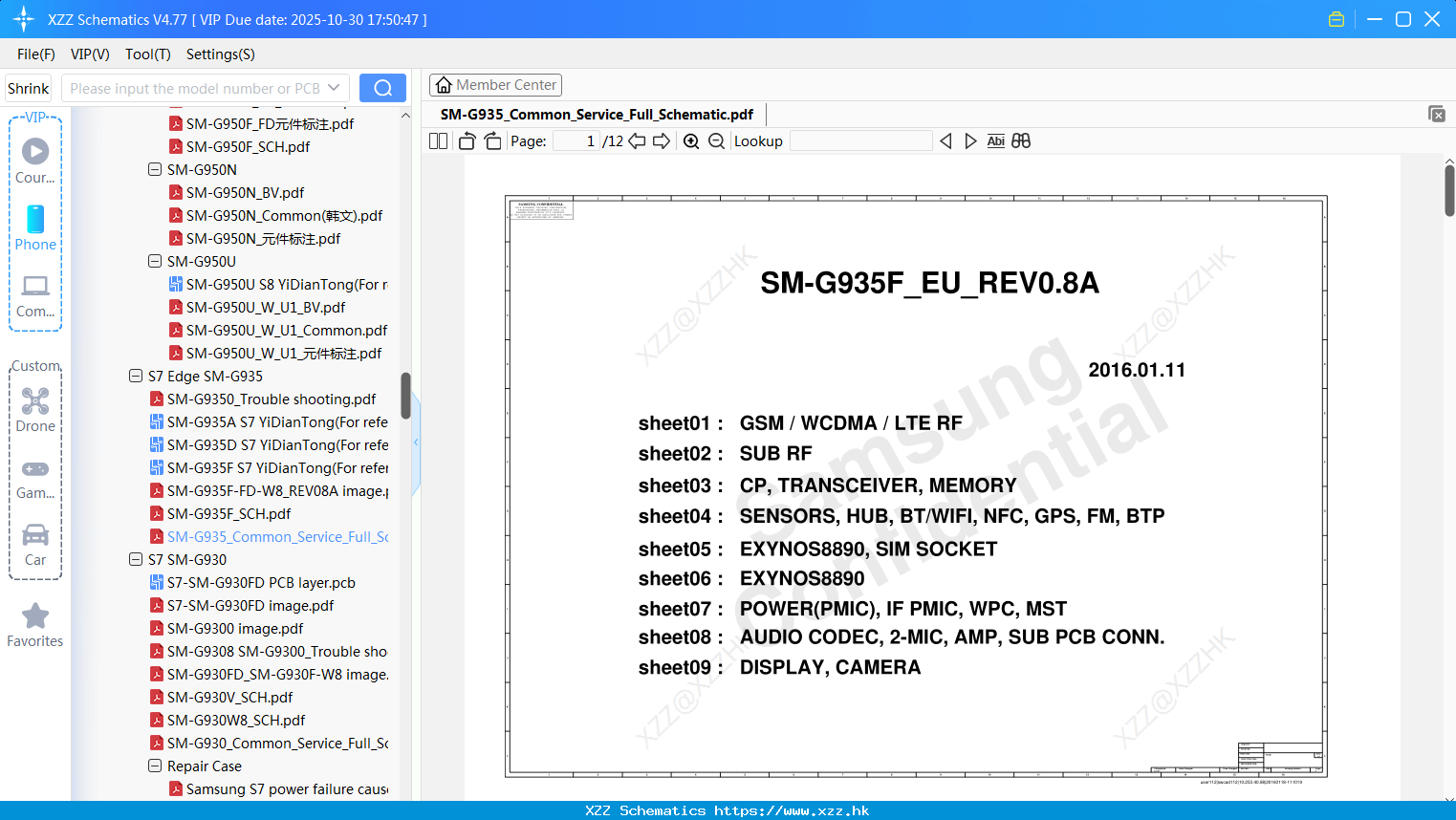Screen dimensions: 1456x820
Task: Open the Tool menu
Action: tap(147, 54)
